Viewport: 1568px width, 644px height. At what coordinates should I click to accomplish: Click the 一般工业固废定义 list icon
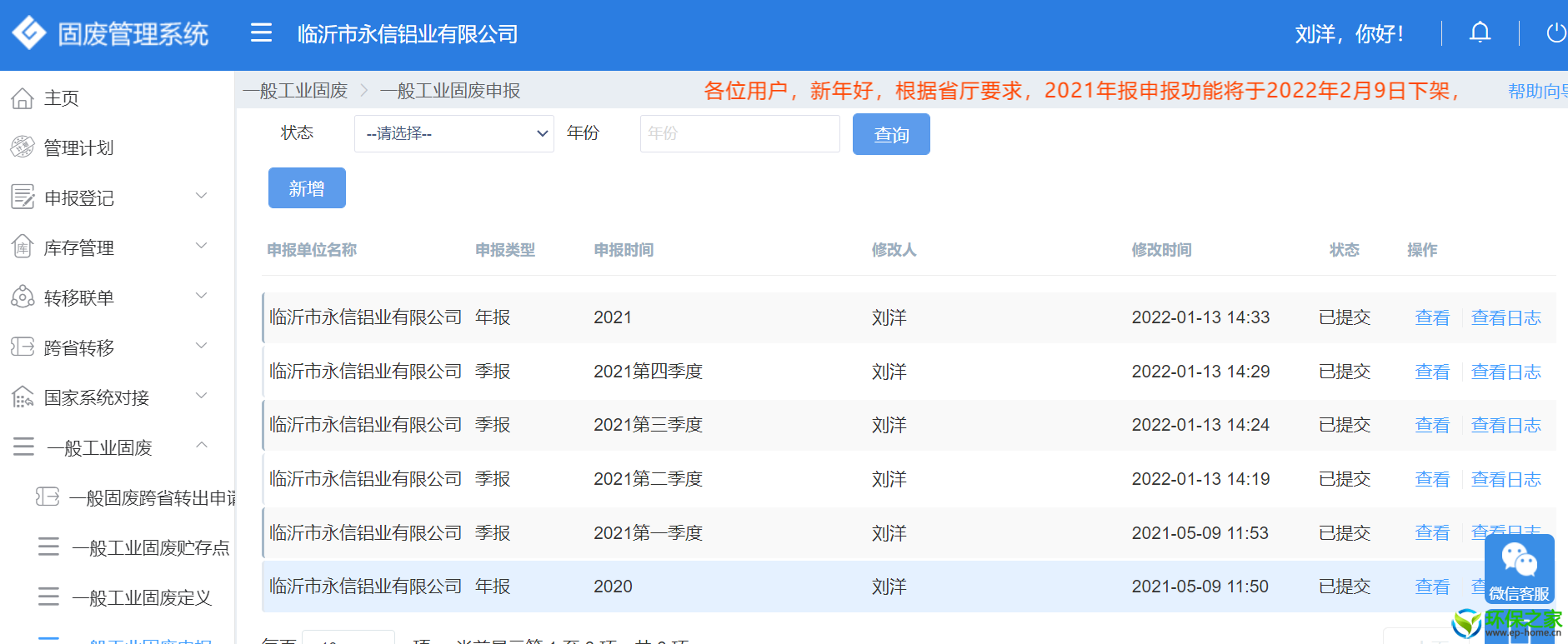(48, 597)
